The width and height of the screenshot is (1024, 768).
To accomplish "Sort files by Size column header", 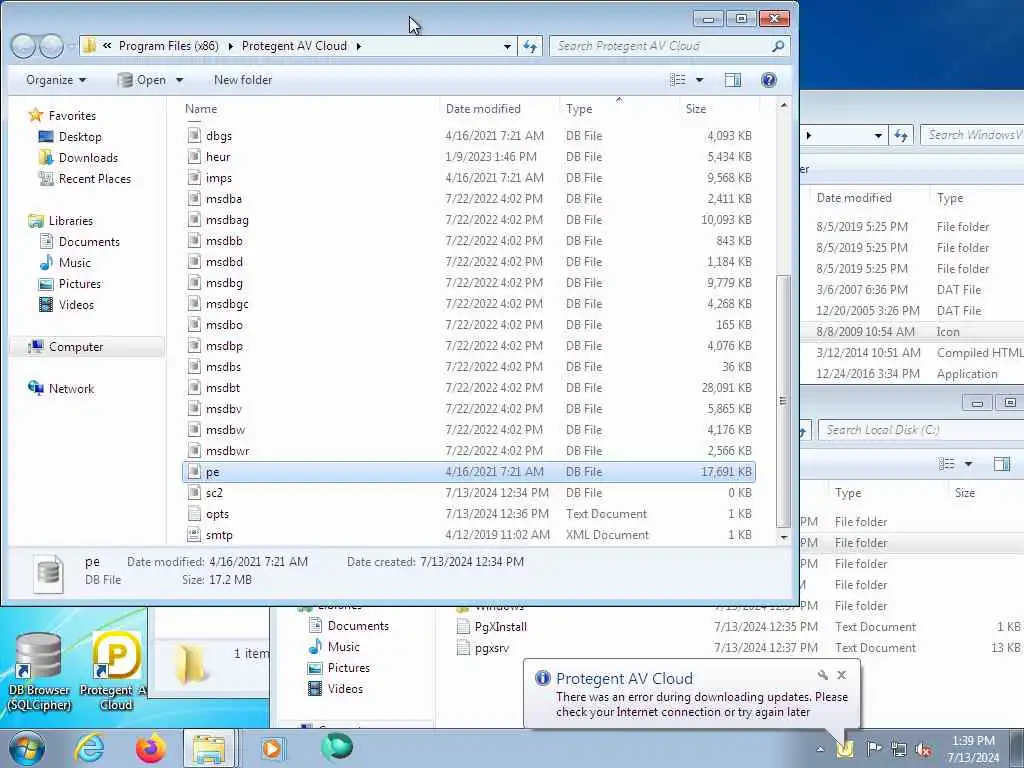I will [718, 109].
